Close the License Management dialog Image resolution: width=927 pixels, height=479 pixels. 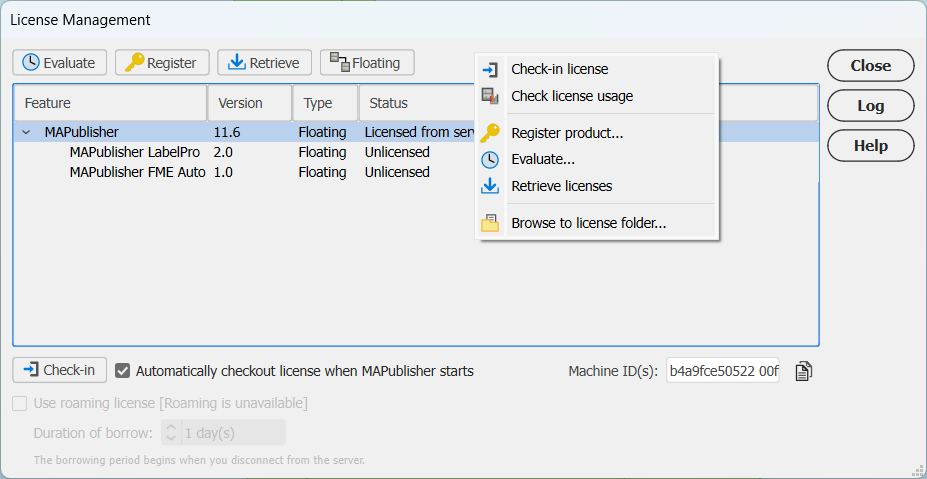click(870, 66)
